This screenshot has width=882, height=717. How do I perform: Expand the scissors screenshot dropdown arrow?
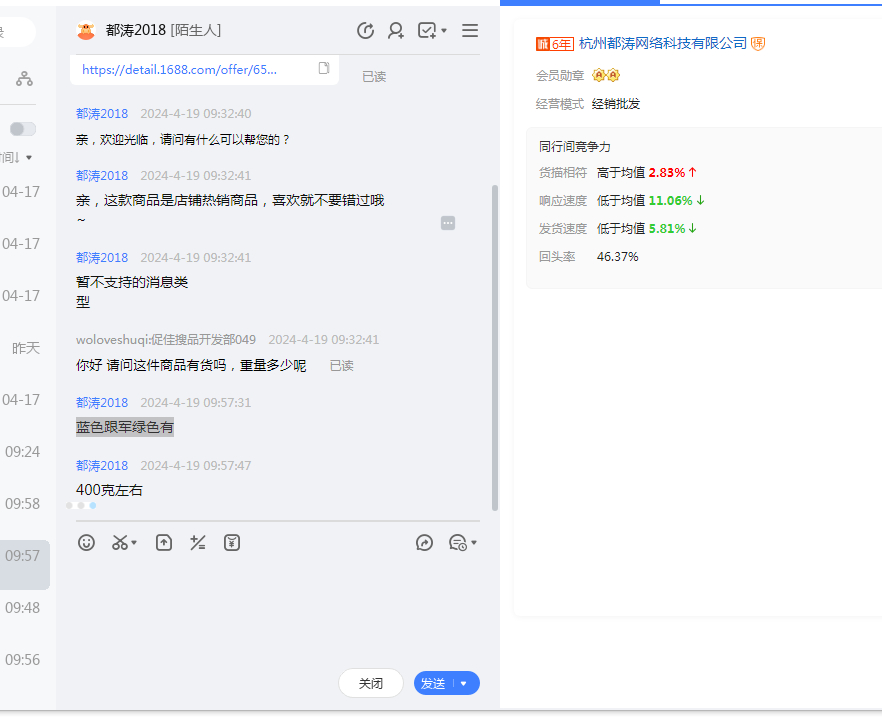click(x=135, y=544)
